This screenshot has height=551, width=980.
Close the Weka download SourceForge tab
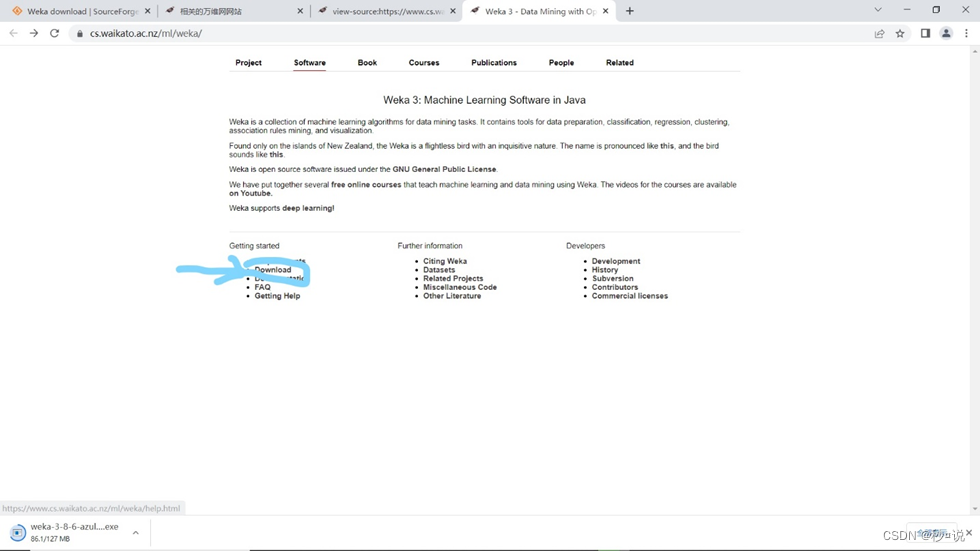pyautogui.click(x=148, y=11)
